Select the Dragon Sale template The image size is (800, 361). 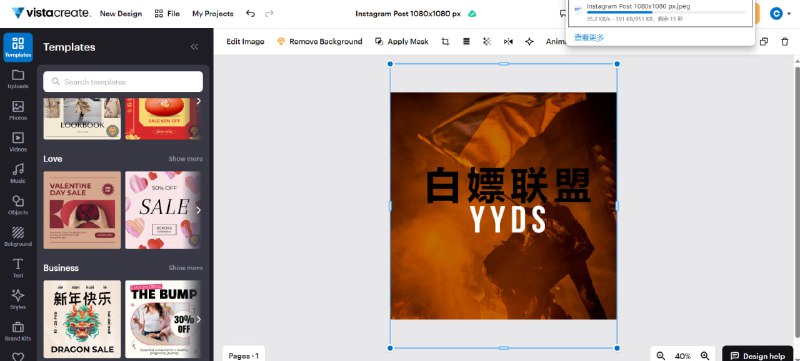point(82,319)
